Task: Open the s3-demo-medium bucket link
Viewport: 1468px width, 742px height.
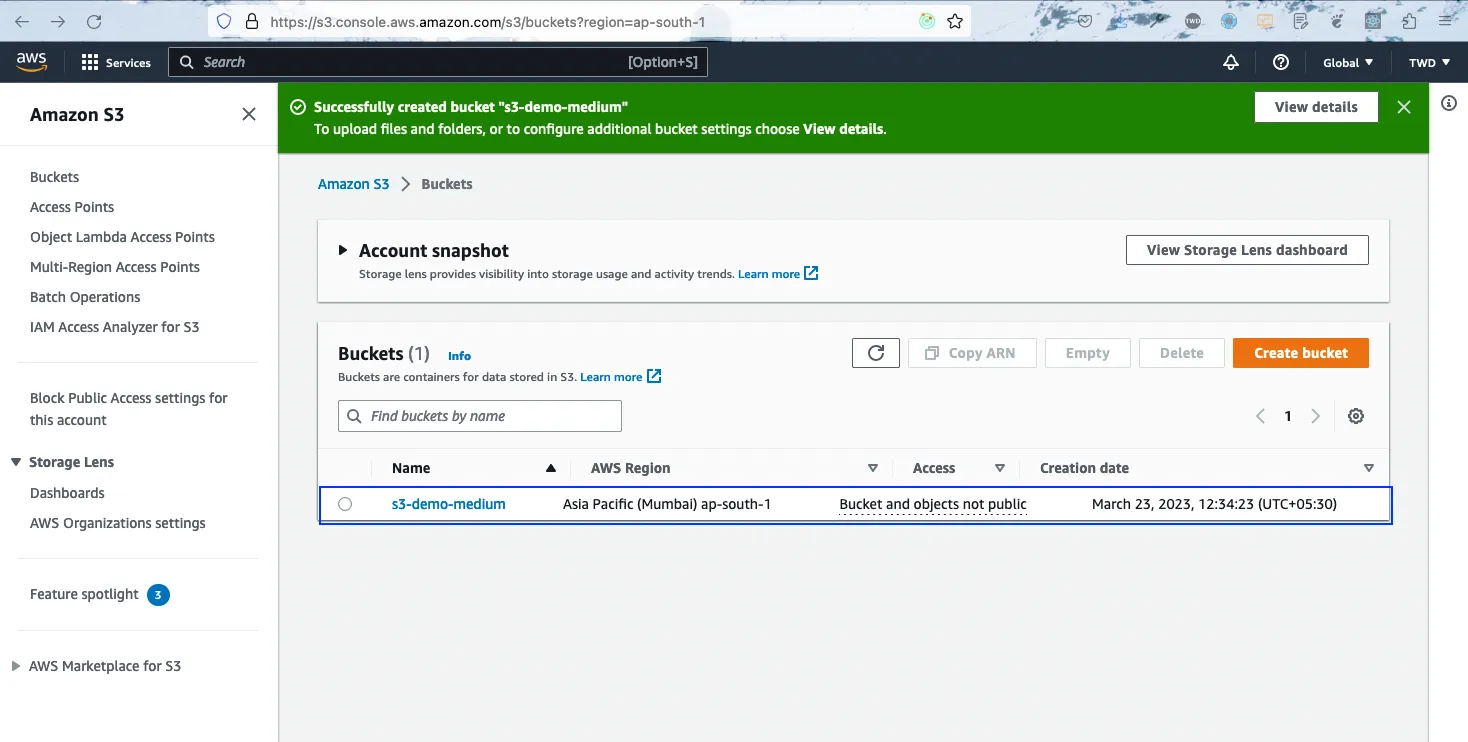Action: click(x=449, y=504)
